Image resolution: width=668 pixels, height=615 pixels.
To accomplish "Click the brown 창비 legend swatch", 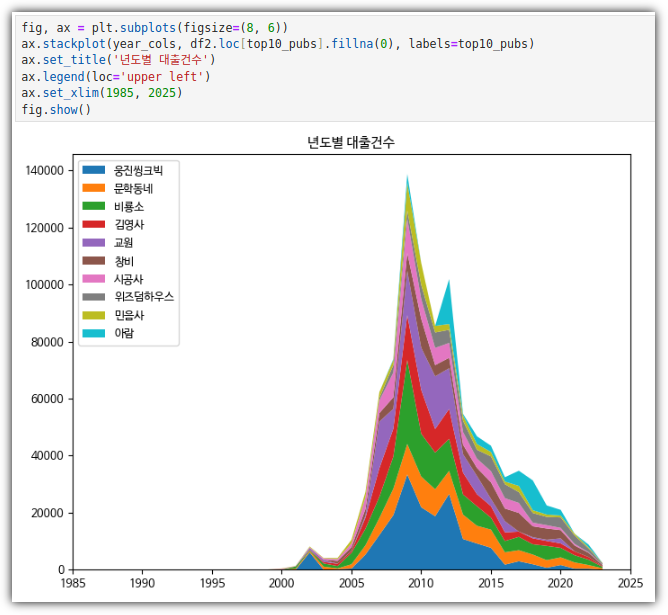I will (x=94, y=261).
